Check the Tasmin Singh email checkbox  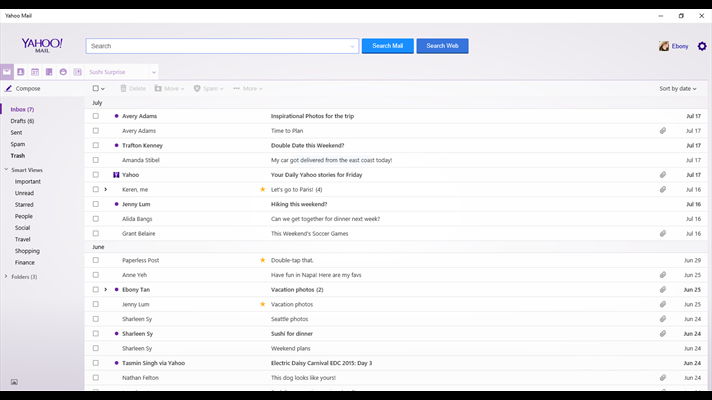[95, 363]
